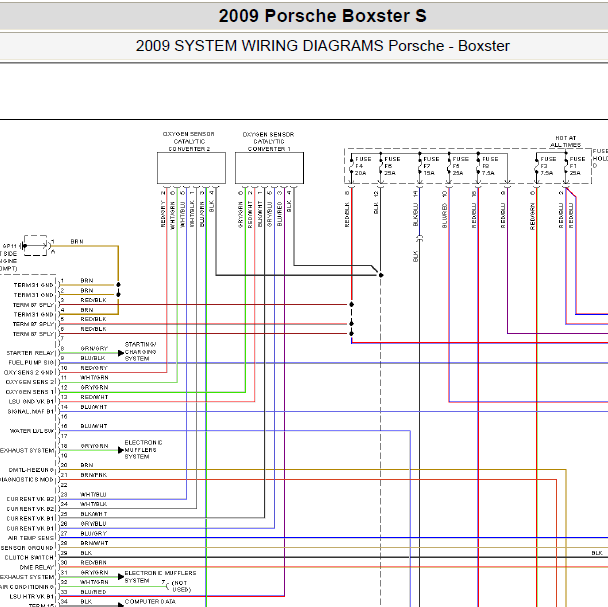
Task: Click the AIR CONDITIONING pin label
Action: point(27,587)
